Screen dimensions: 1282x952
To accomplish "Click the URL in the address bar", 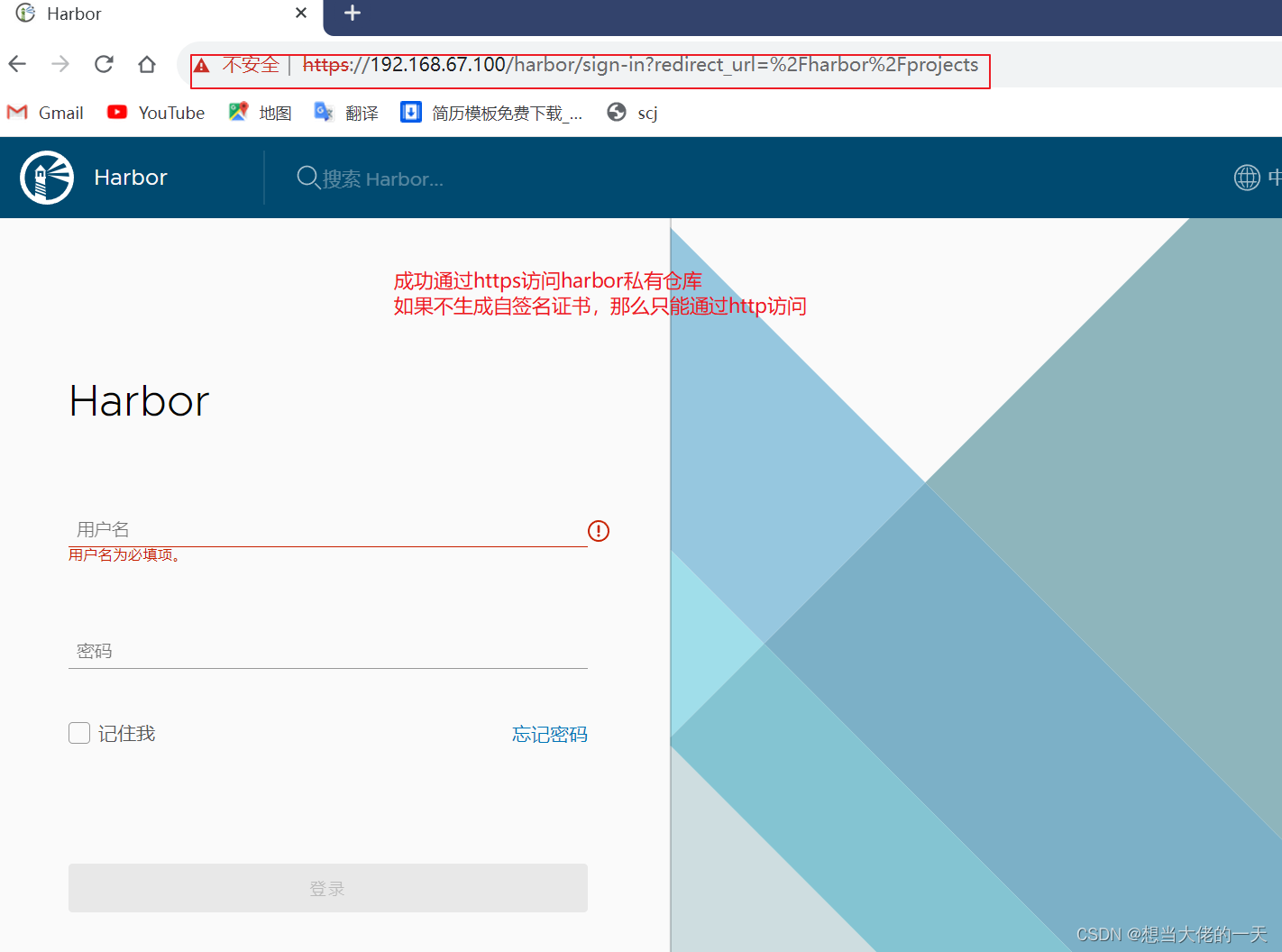I will coord(640,65).
